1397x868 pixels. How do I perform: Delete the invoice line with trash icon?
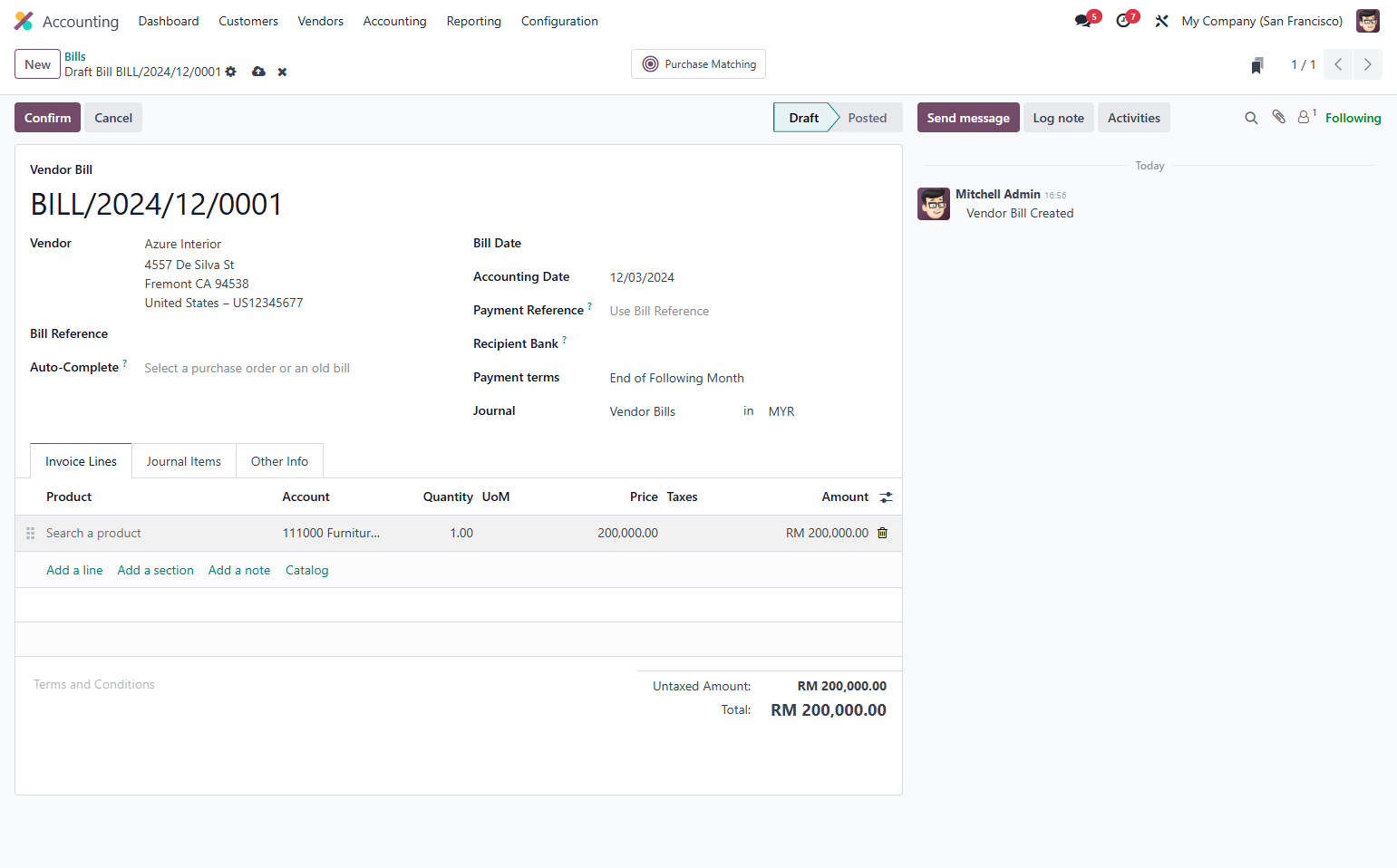(882, 533)
